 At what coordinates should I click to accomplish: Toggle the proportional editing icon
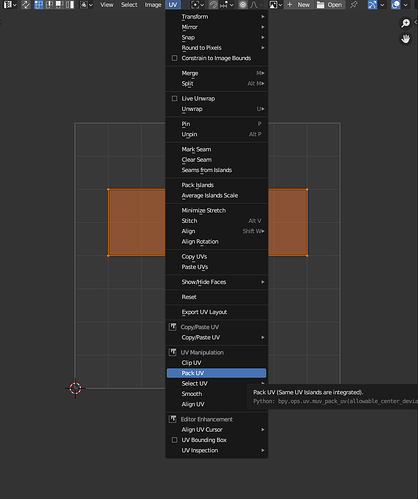tap(243, 5)
